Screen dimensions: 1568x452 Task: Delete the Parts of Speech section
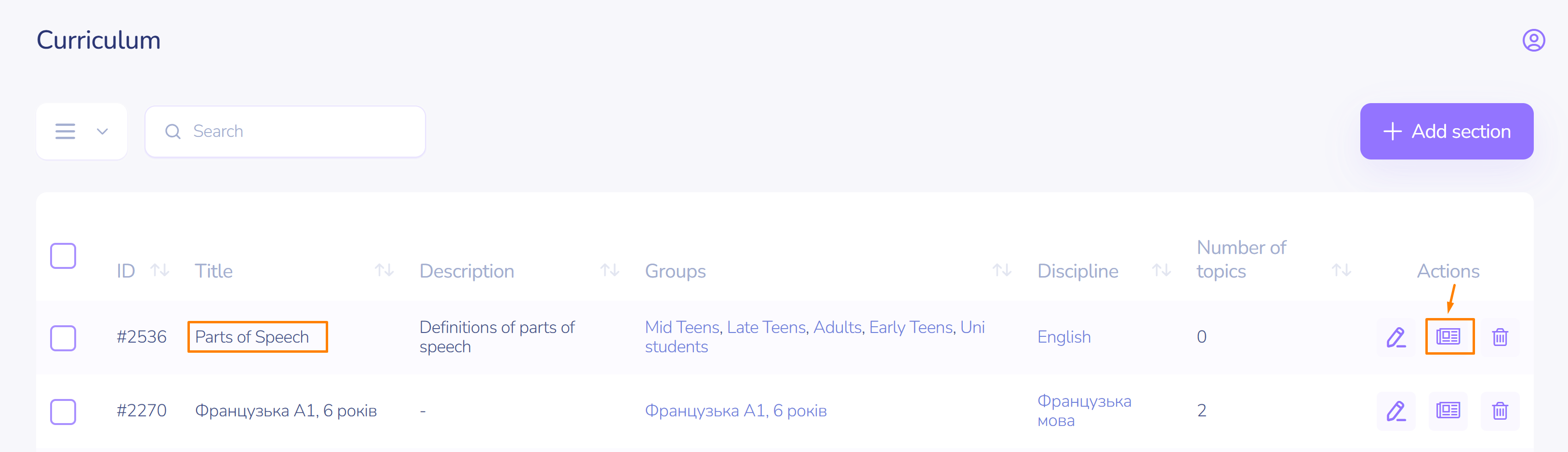point(1500,337)
